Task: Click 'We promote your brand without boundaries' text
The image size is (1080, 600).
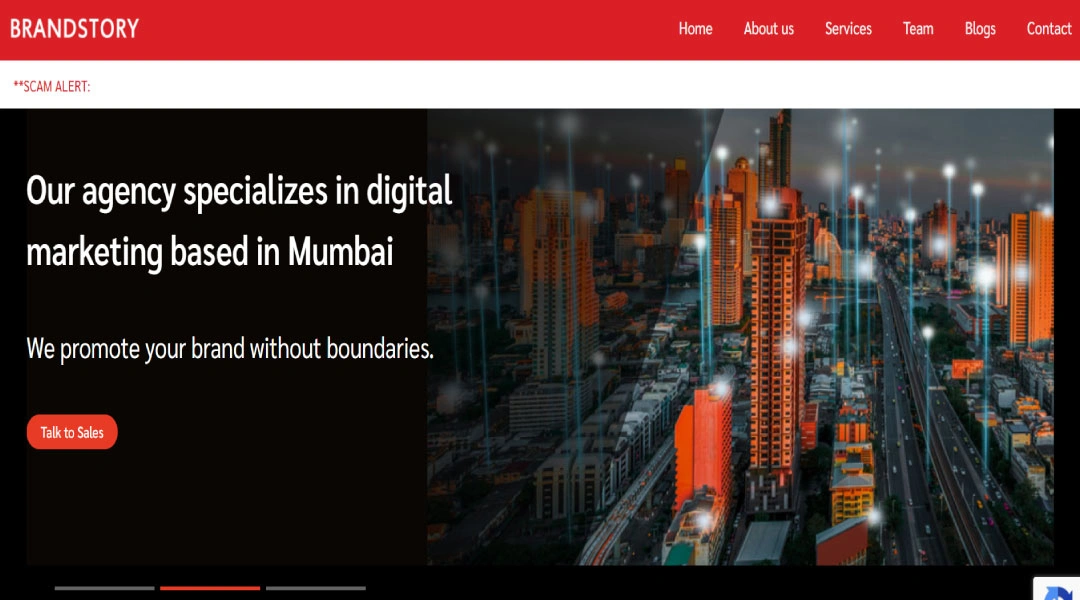Action: [x=230, y=349]
